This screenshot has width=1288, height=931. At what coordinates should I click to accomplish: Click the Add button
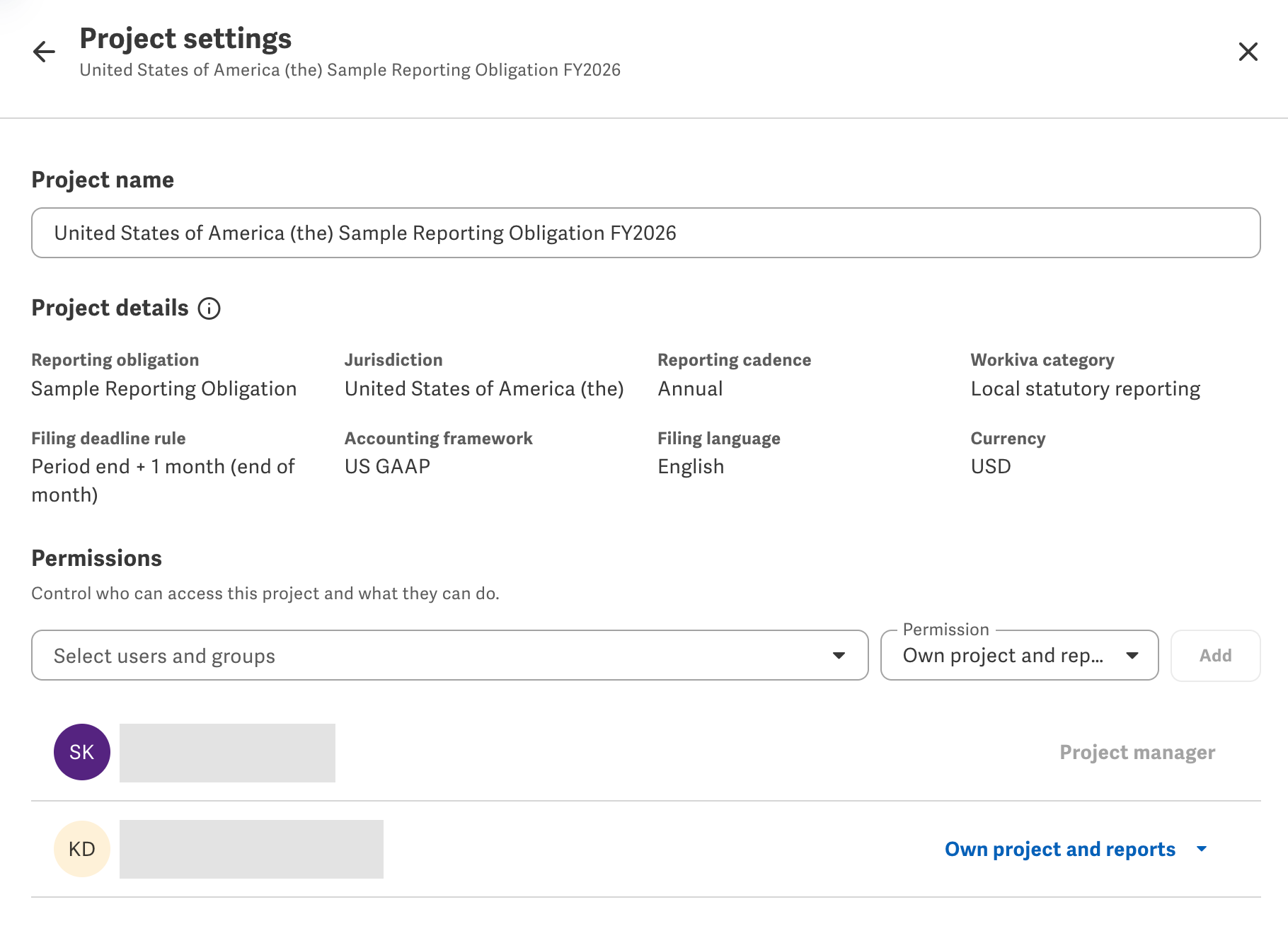pyautogui.click(x=1215, y=656)
